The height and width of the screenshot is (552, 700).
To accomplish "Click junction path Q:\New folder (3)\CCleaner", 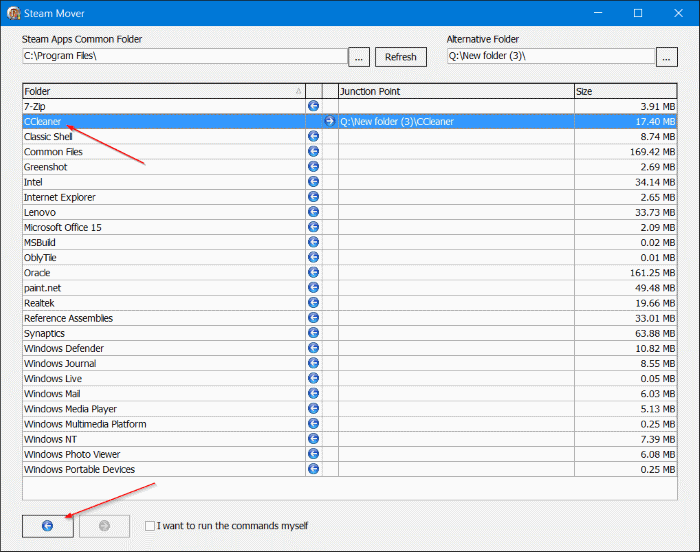I will [x=397, y=121].
